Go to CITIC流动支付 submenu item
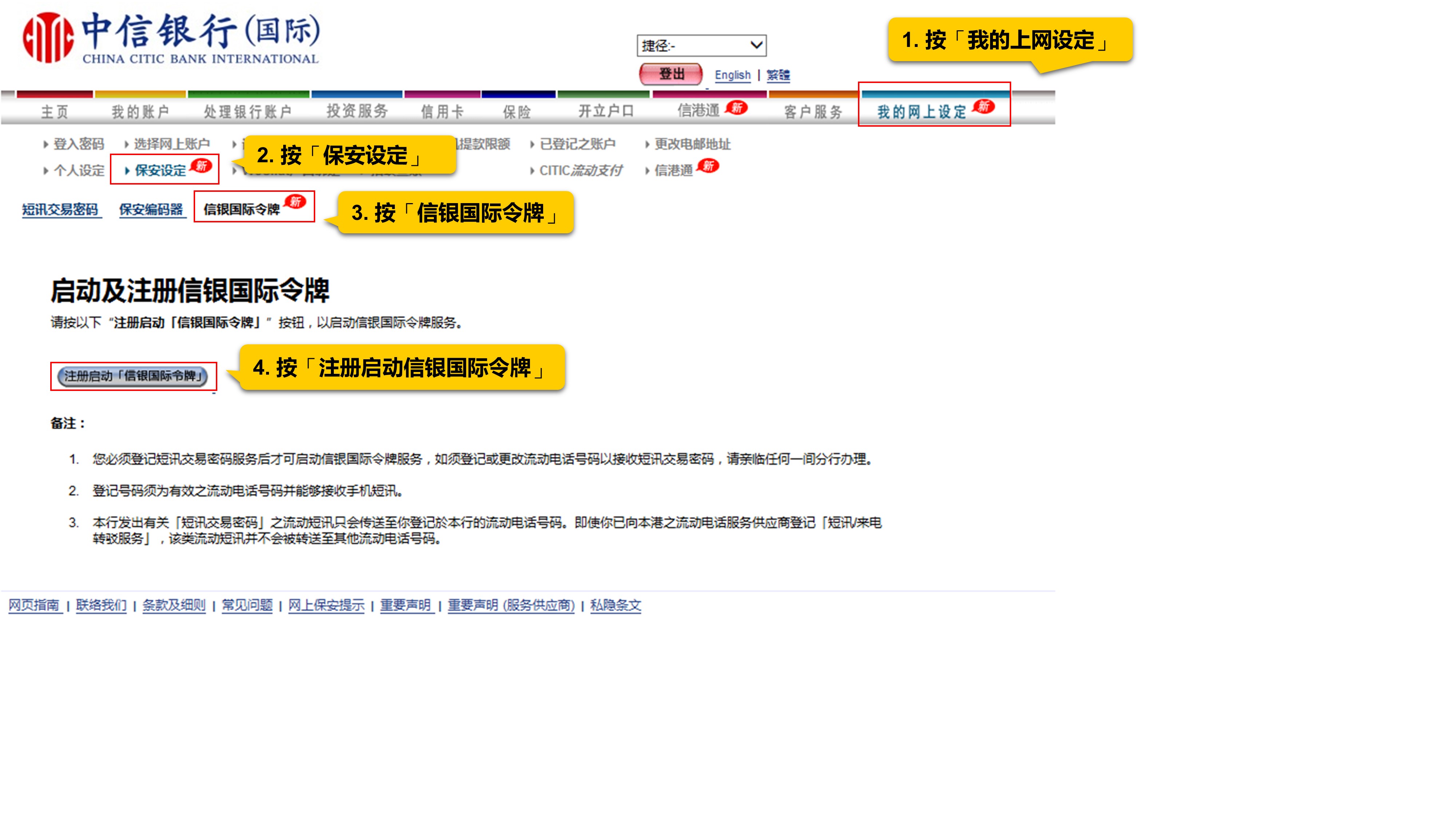 tap(581, 170)
